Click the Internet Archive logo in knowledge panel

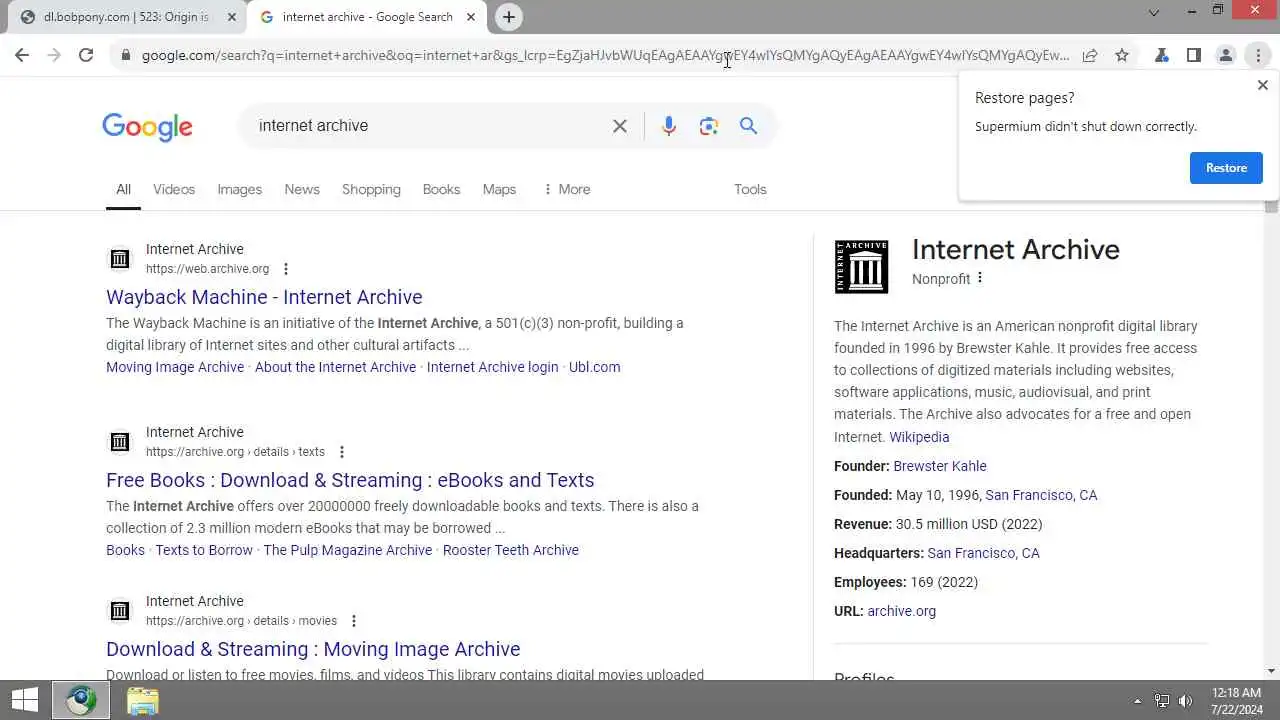click(x=861, y=266)
